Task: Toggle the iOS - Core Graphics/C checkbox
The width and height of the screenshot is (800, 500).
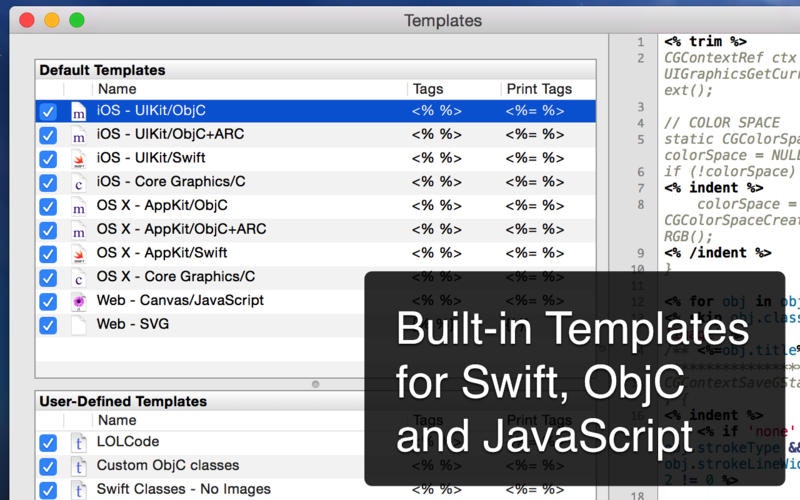Action: 48,183
